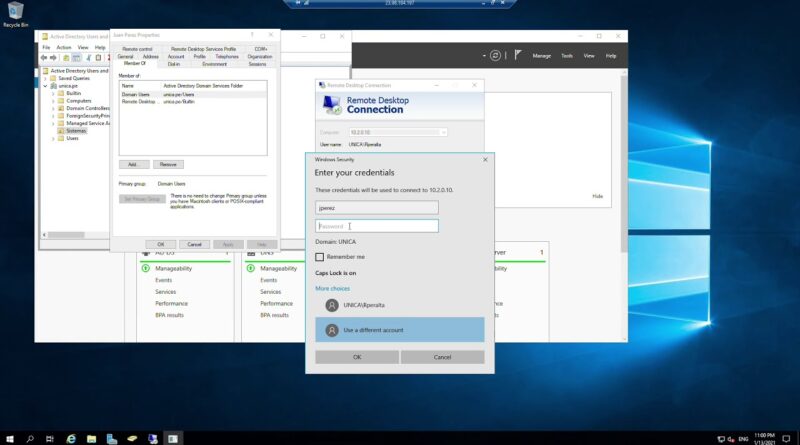Viewport: 800px width, 445px height.
Task: Click the Remote Desktop Connection title icon
Action: [322, 85]
